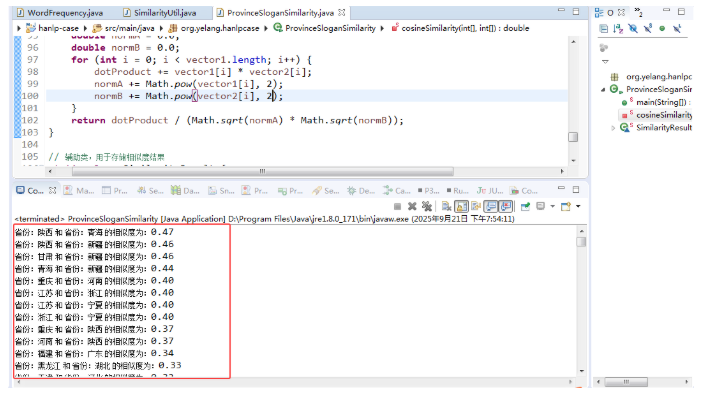Click Remove All Terminated Launches (double X)
This screenshot has height=397, width=704.
[x=427, y=207]
